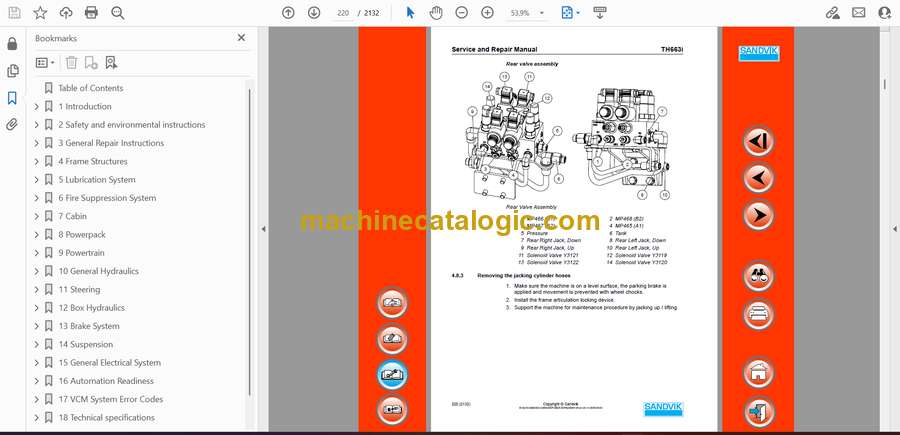Click the bottom left-column manual round button

392,410
